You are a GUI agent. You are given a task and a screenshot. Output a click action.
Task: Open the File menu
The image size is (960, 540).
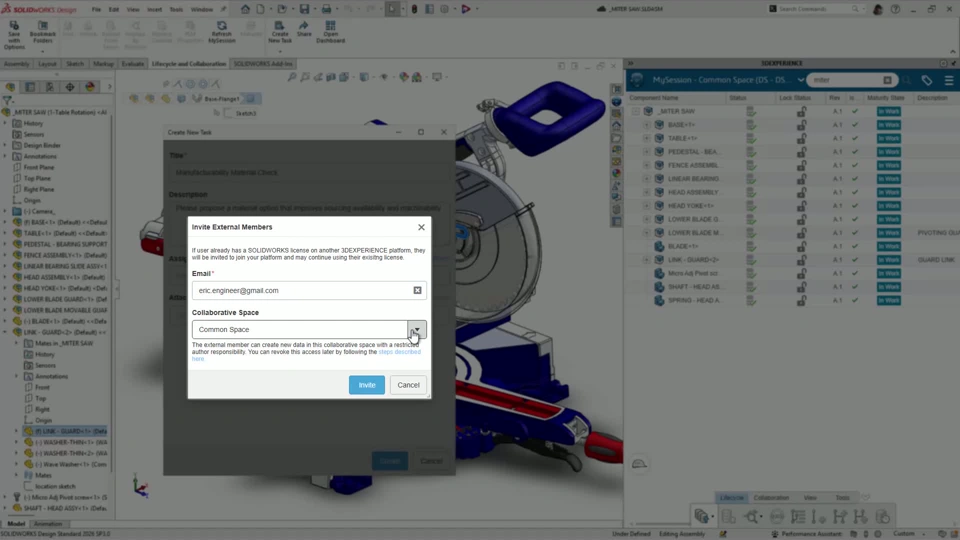(96, 9)
